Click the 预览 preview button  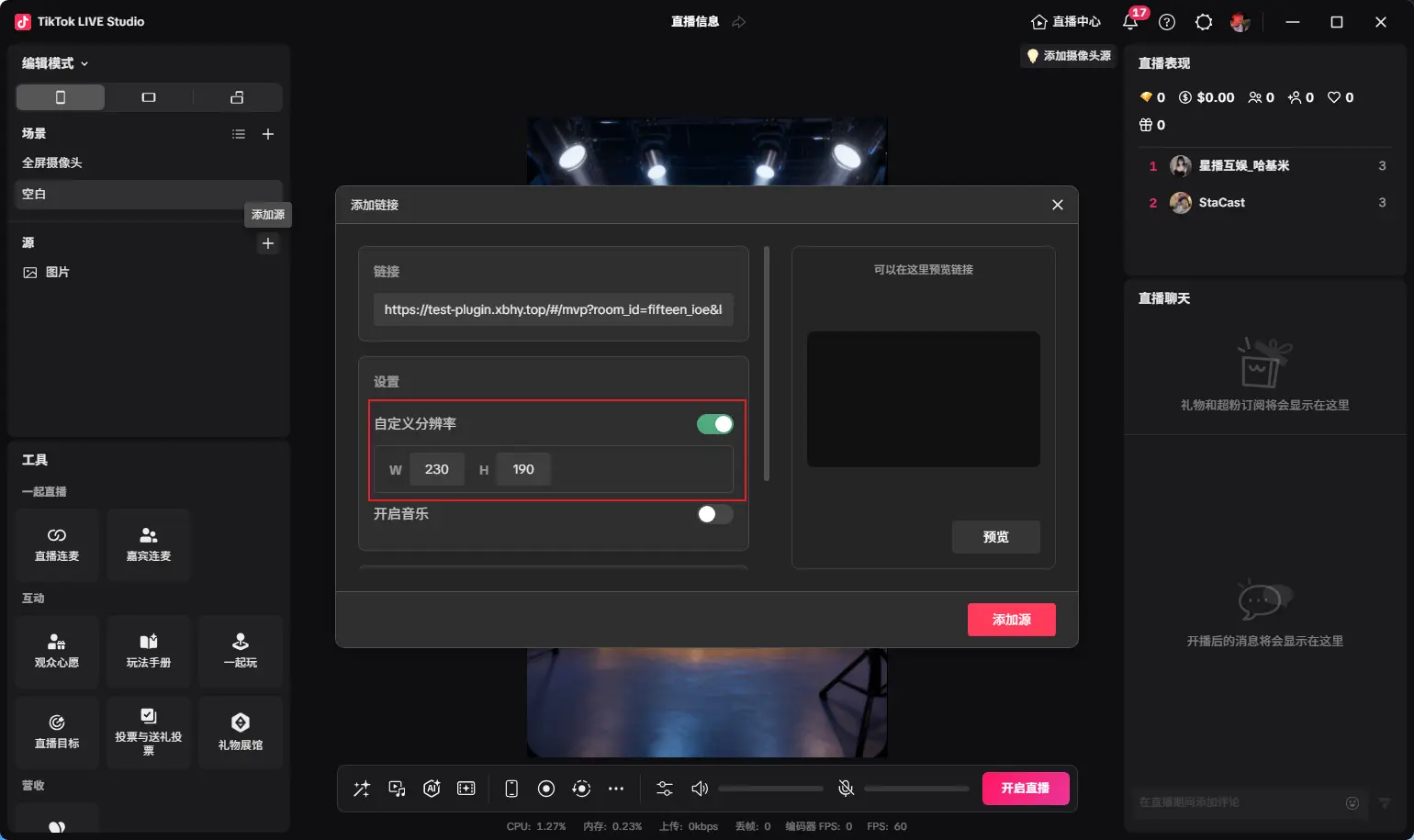995,537
